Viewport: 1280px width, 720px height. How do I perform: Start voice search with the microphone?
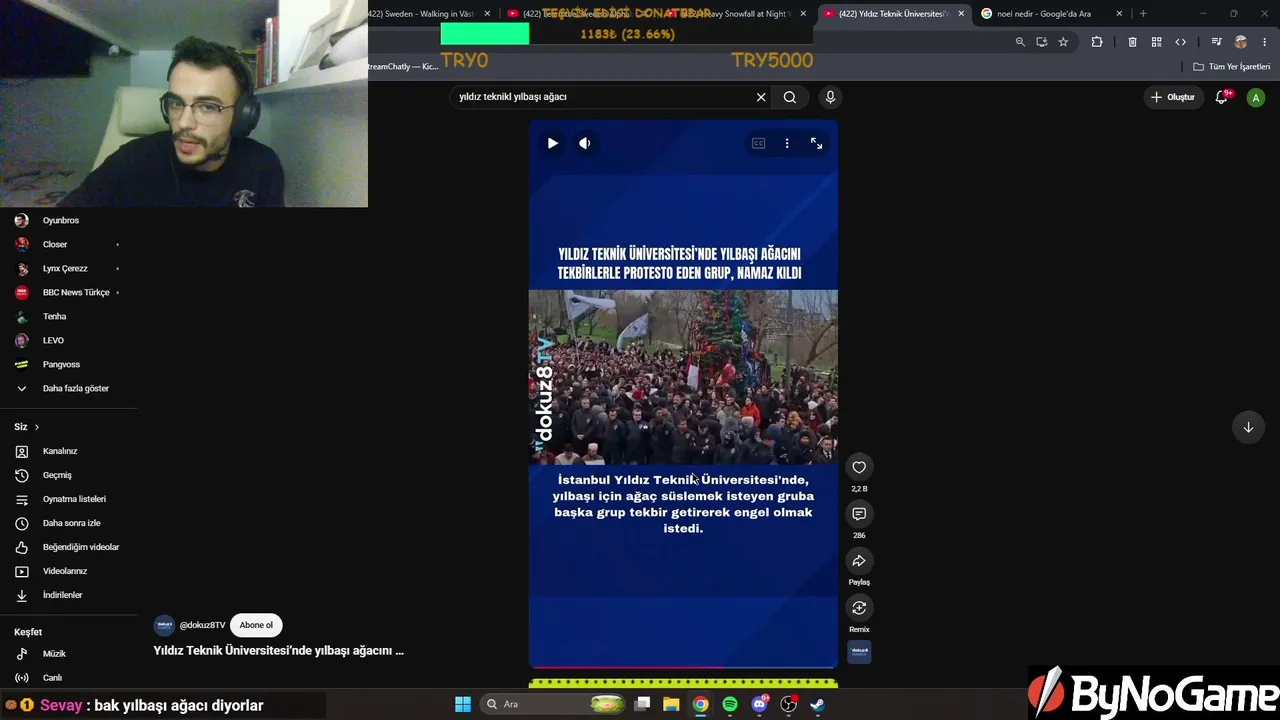pos(830,97)
